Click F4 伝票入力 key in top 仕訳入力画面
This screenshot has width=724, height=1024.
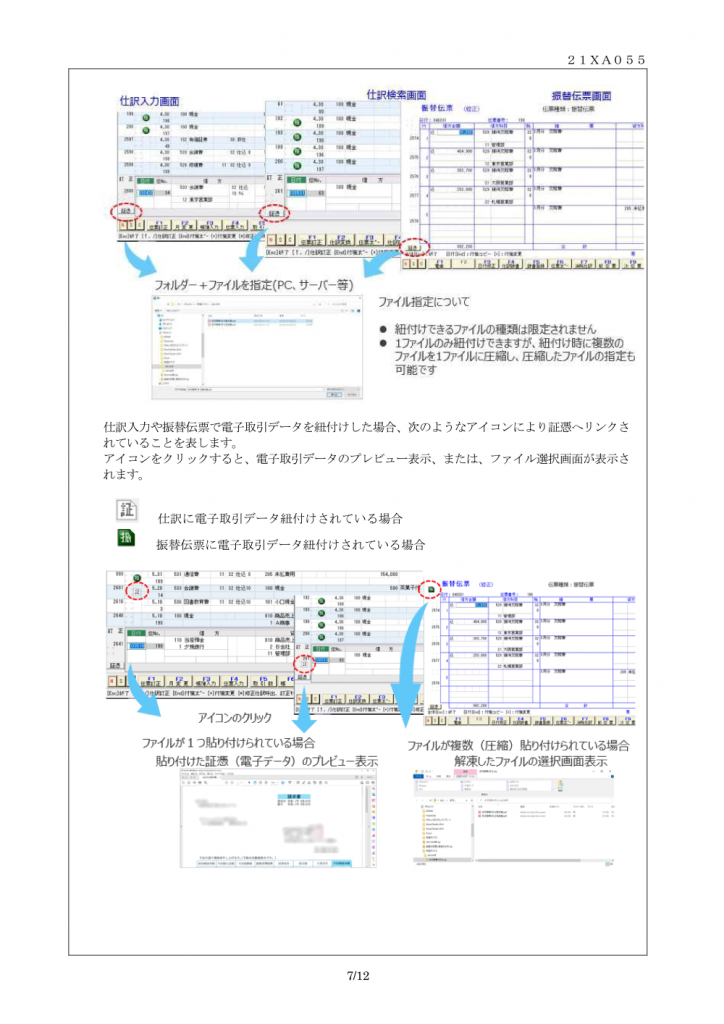coord(235,224)
